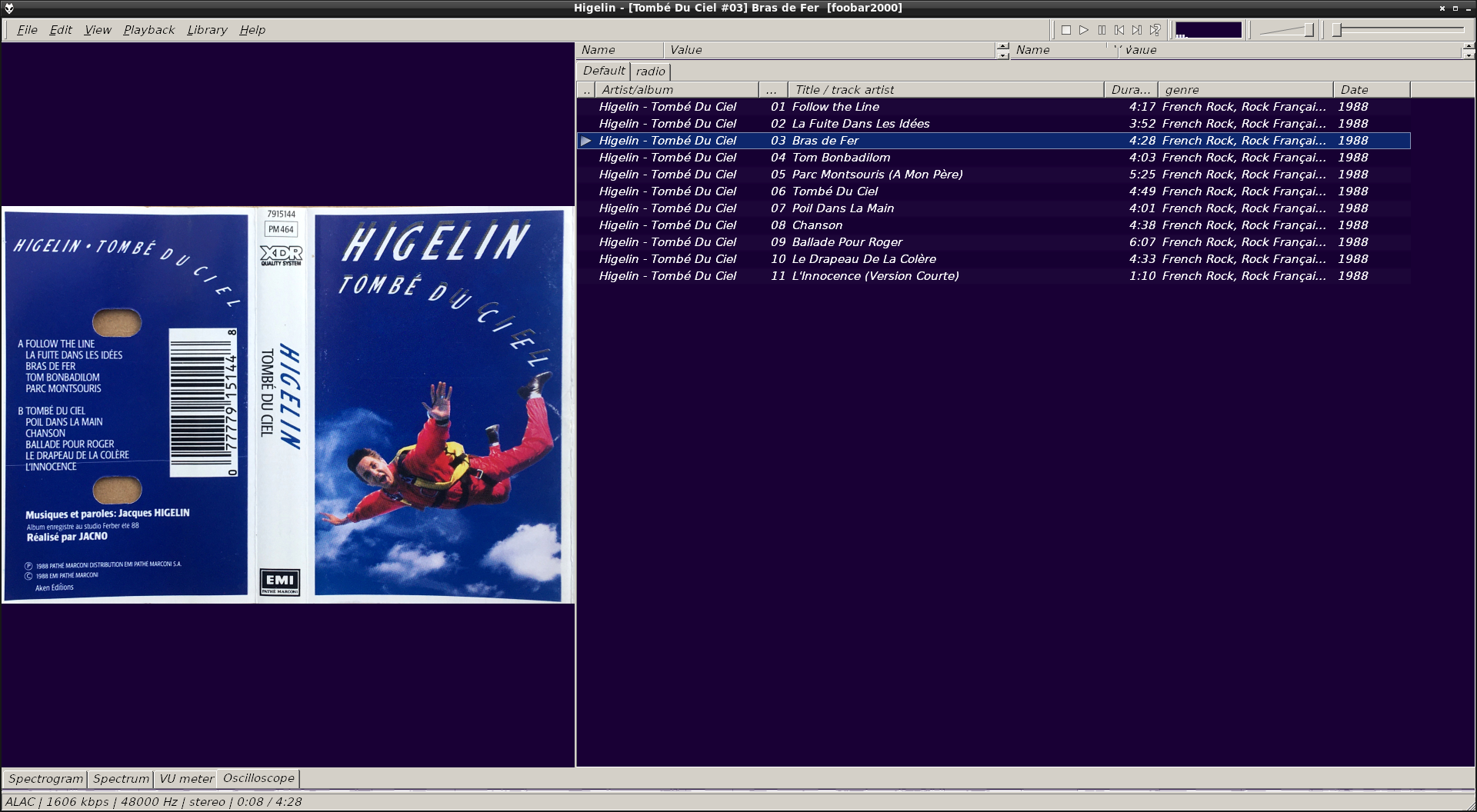1477x812 pixels.
Task: Open the Library menu
Action: [x=207, y=30]
